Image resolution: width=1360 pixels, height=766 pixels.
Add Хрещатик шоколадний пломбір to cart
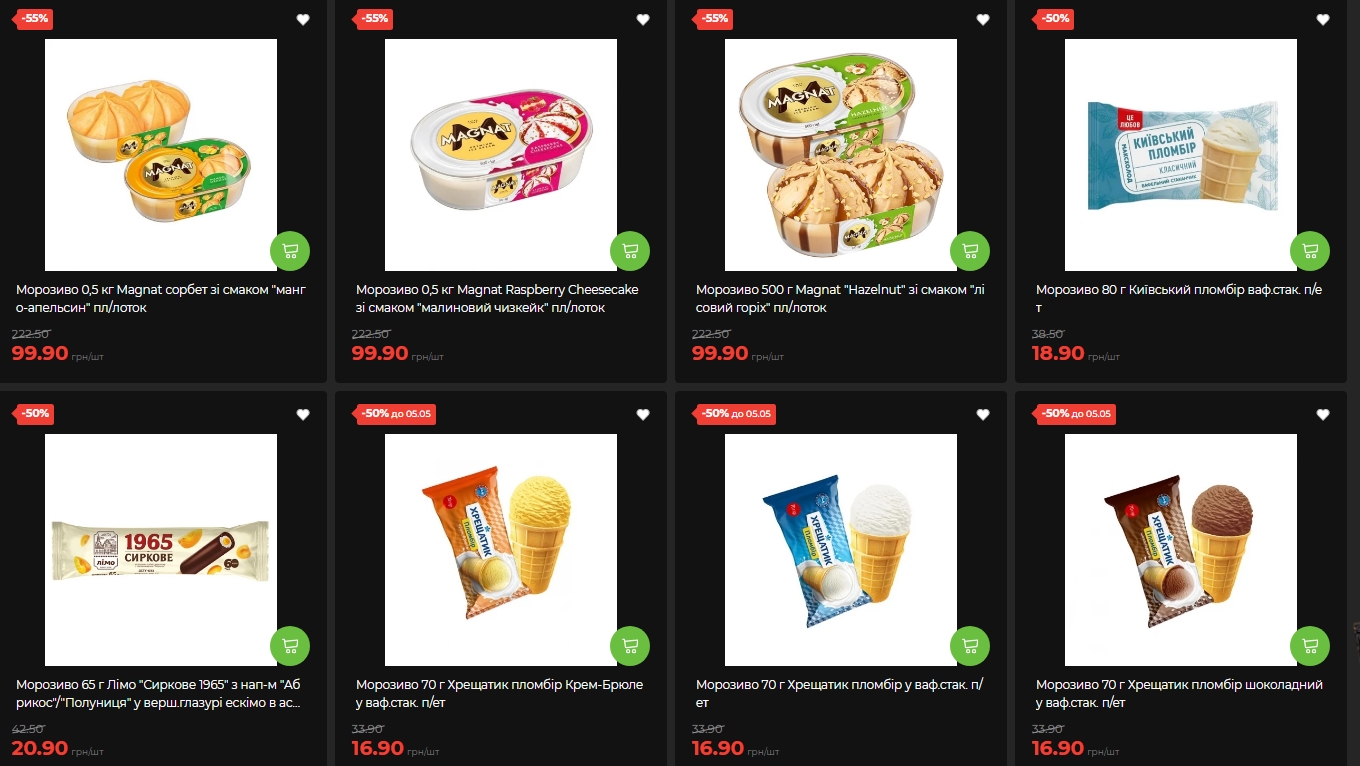(1310, 646)
